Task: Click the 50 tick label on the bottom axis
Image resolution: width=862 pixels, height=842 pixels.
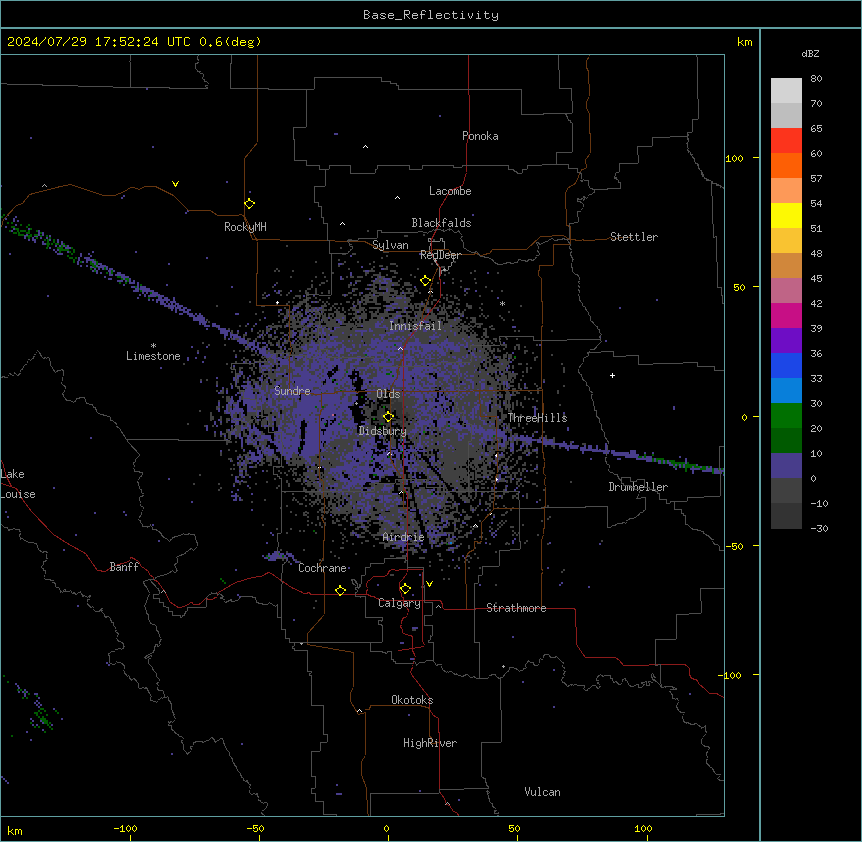Action: [x=514, y=828]
